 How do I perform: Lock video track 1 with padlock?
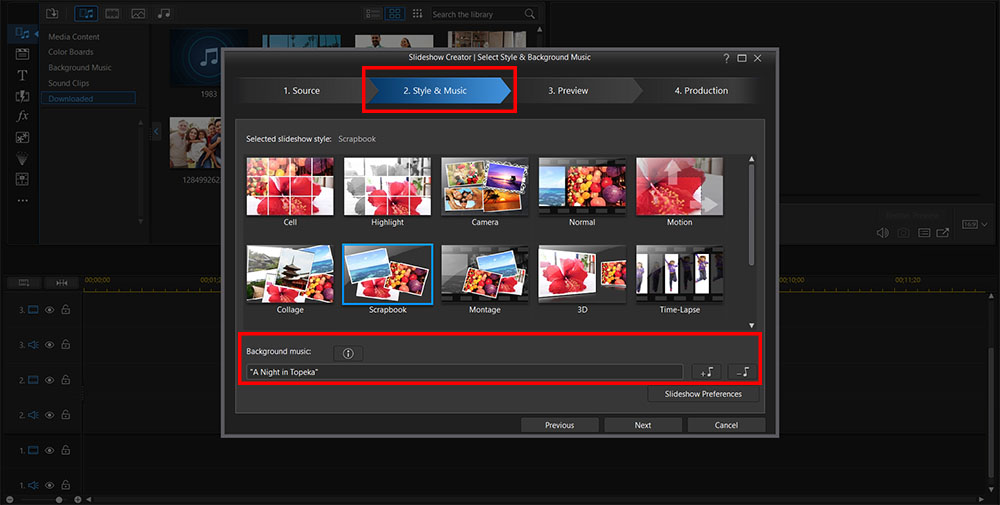click(66, 450)
